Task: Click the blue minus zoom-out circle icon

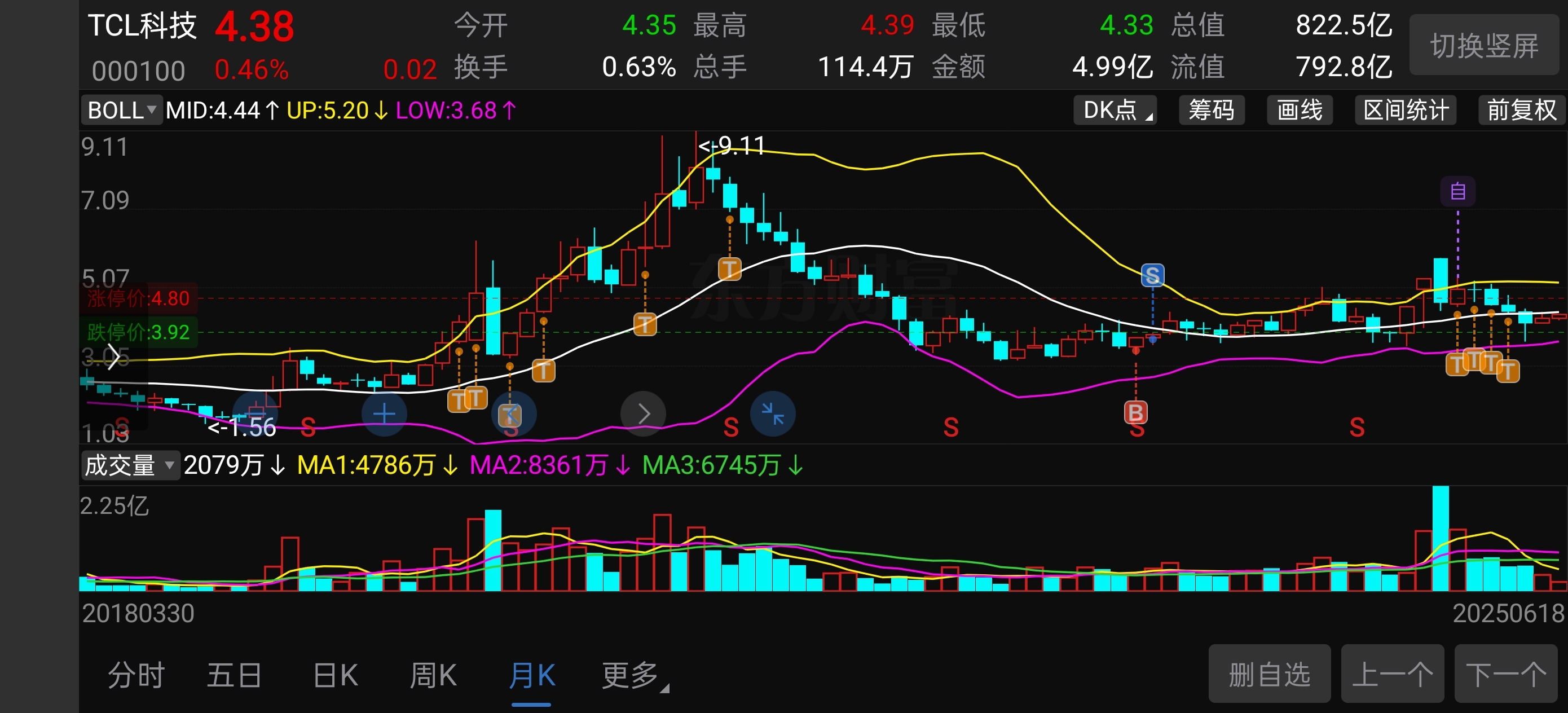Action: coord(256,413)
